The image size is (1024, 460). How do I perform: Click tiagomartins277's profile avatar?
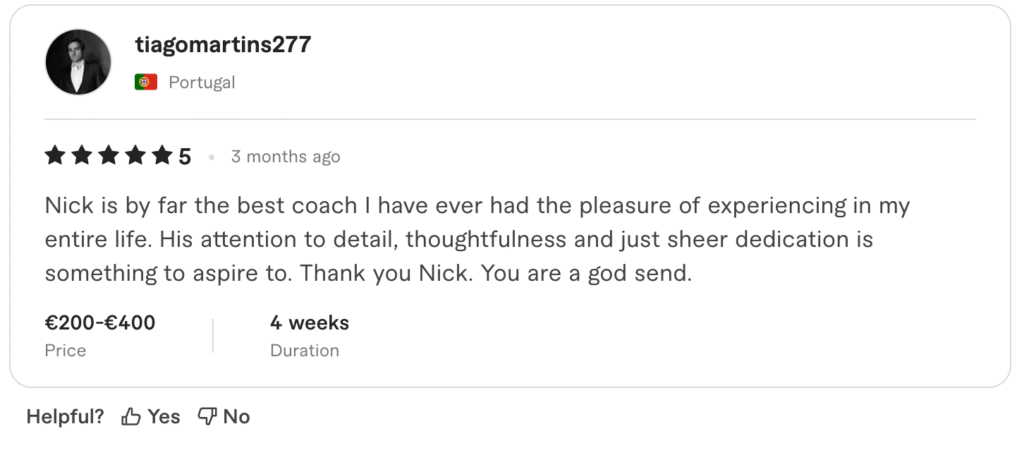coord(78,62)
